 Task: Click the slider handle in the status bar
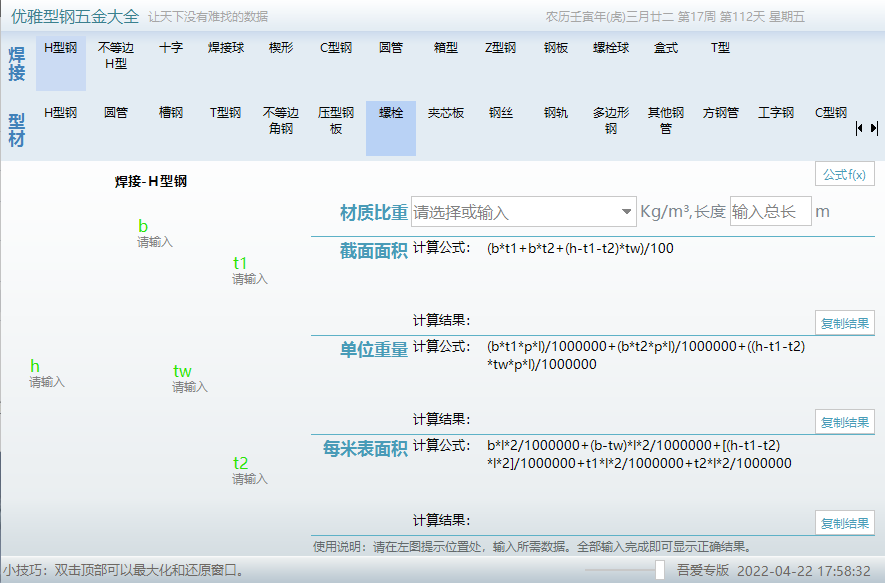click(x=660, y=570)
